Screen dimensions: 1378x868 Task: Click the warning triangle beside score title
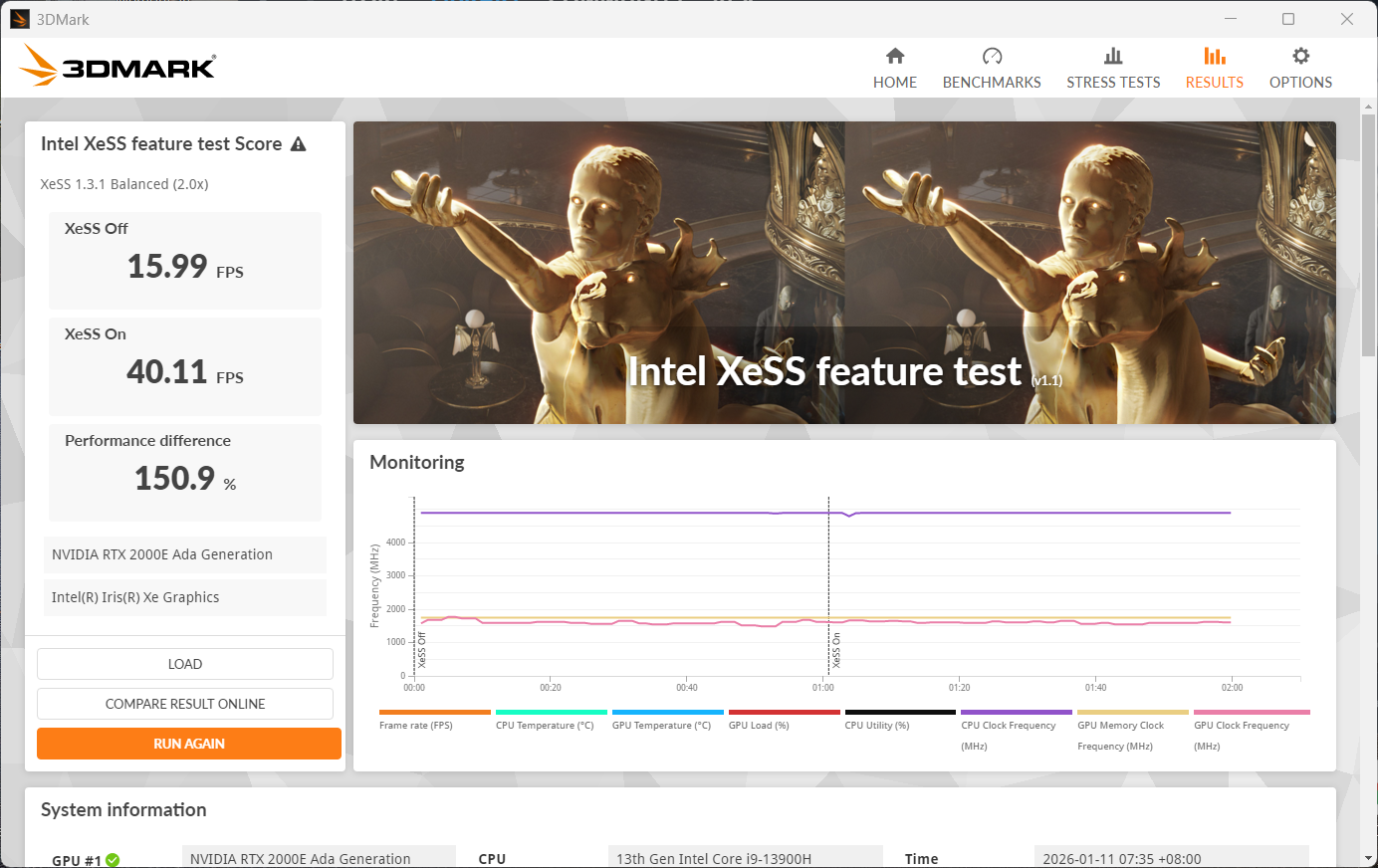pyautogui.click(x=298, y=144)
